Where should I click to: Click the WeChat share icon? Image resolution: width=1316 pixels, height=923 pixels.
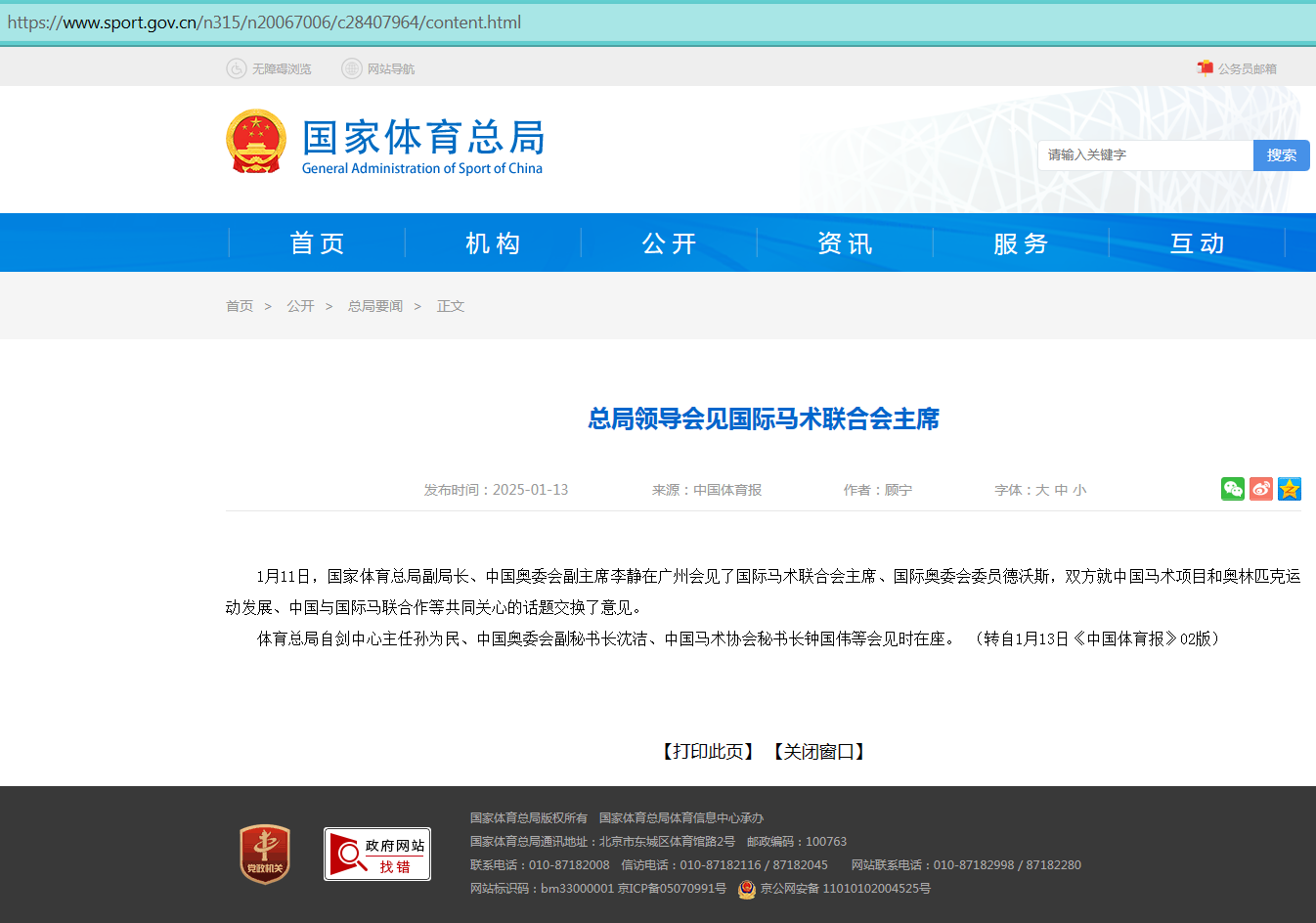coord(1232,489)
